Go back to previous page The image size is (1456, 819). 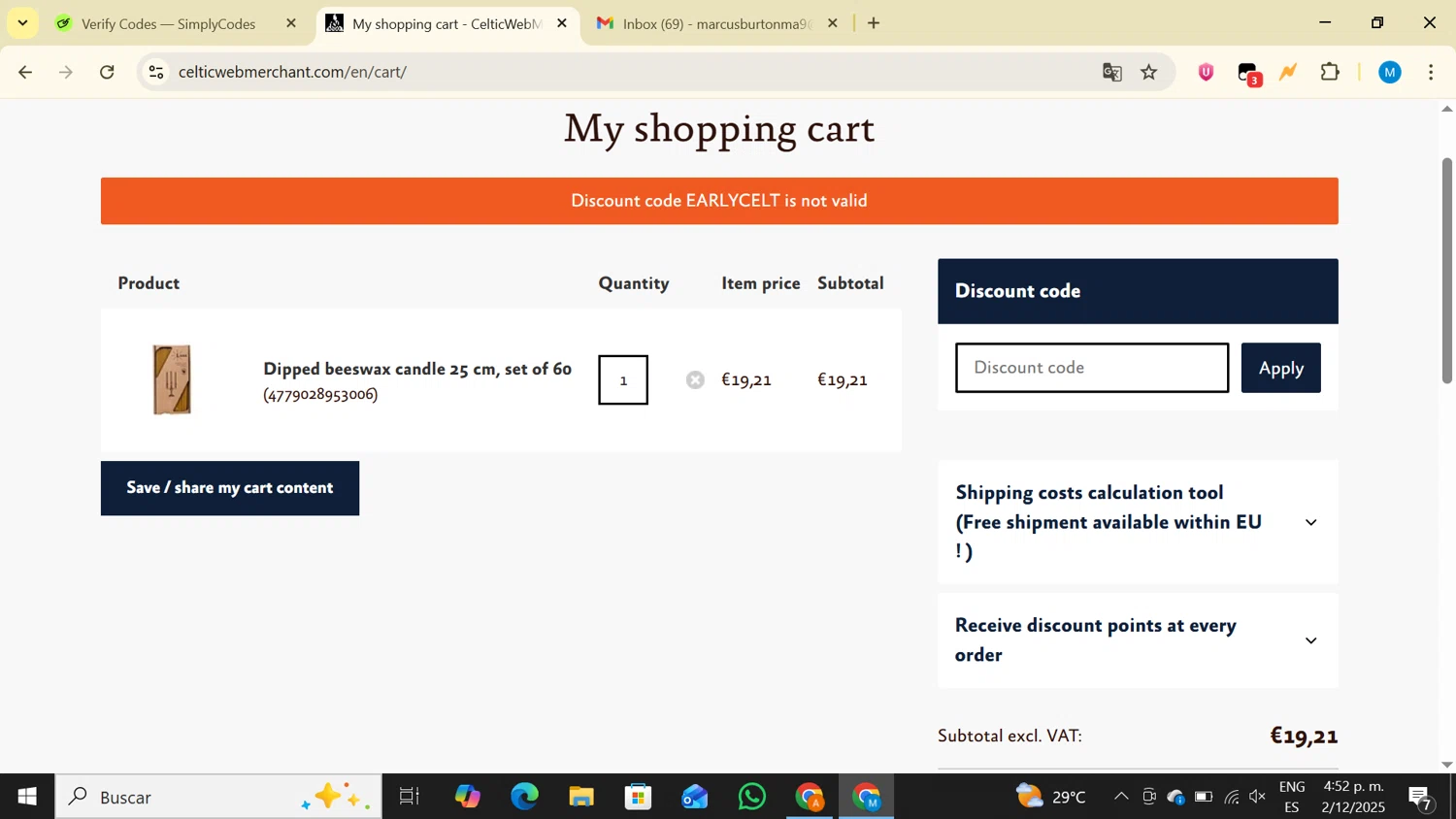25,72
